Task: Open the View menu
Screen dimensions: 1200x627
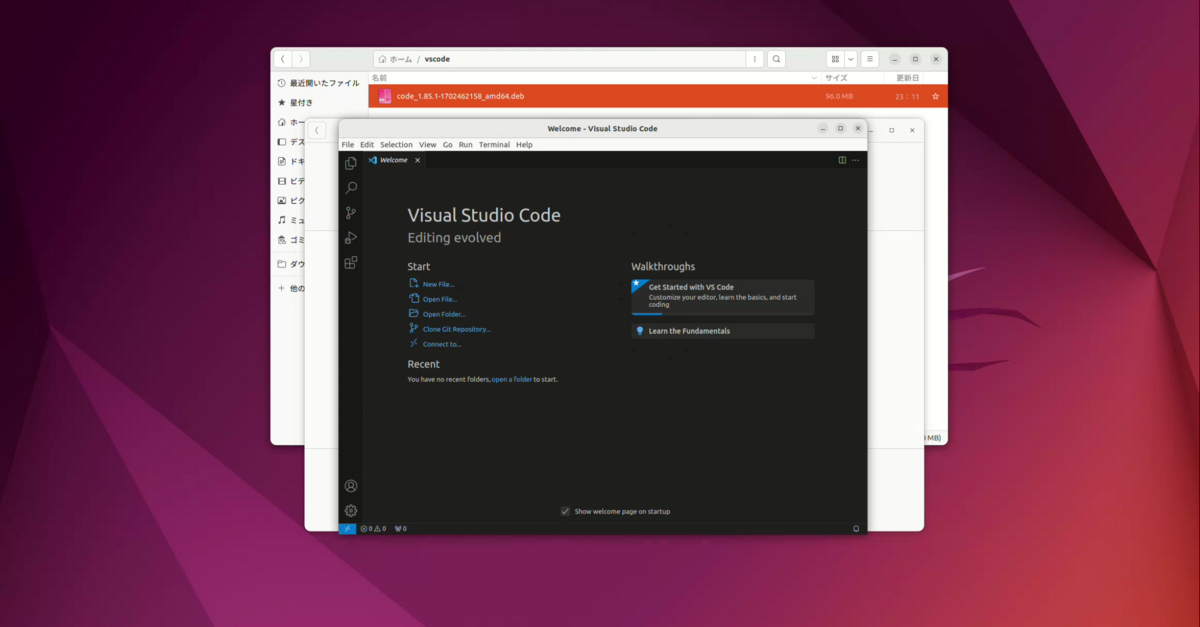Action: click(x=428, y=145)
